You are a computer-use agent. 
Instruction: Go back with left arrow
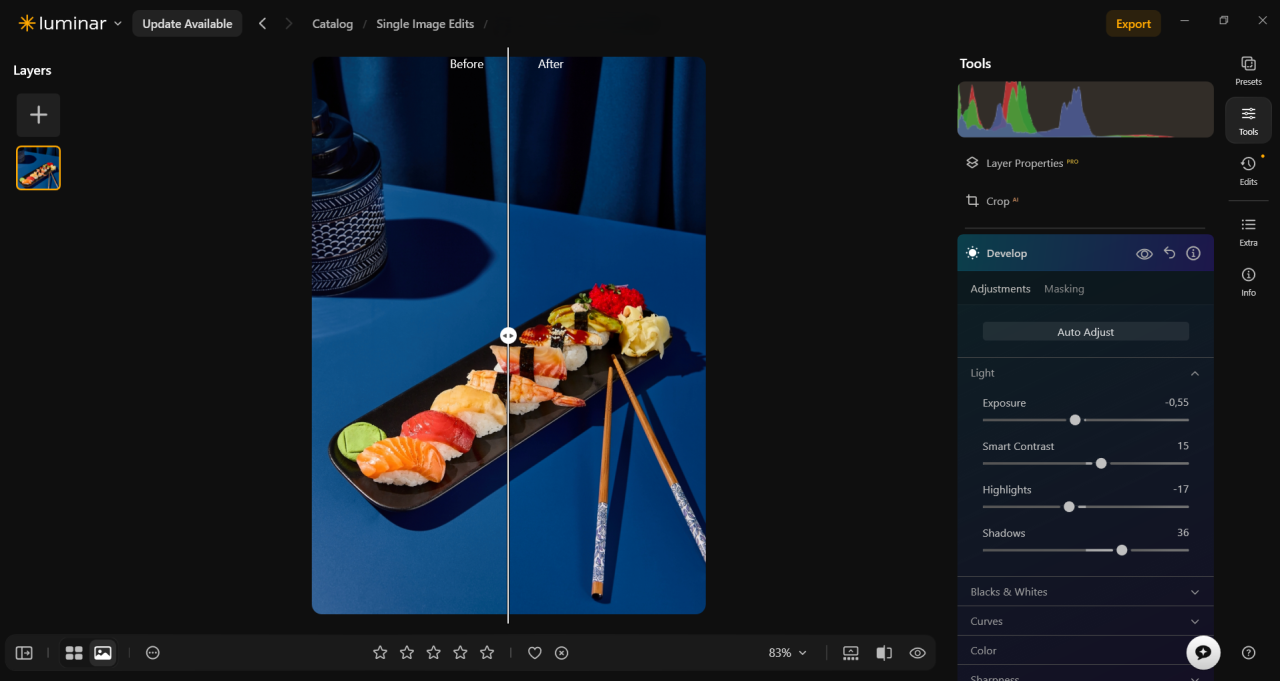pos(263,23)
